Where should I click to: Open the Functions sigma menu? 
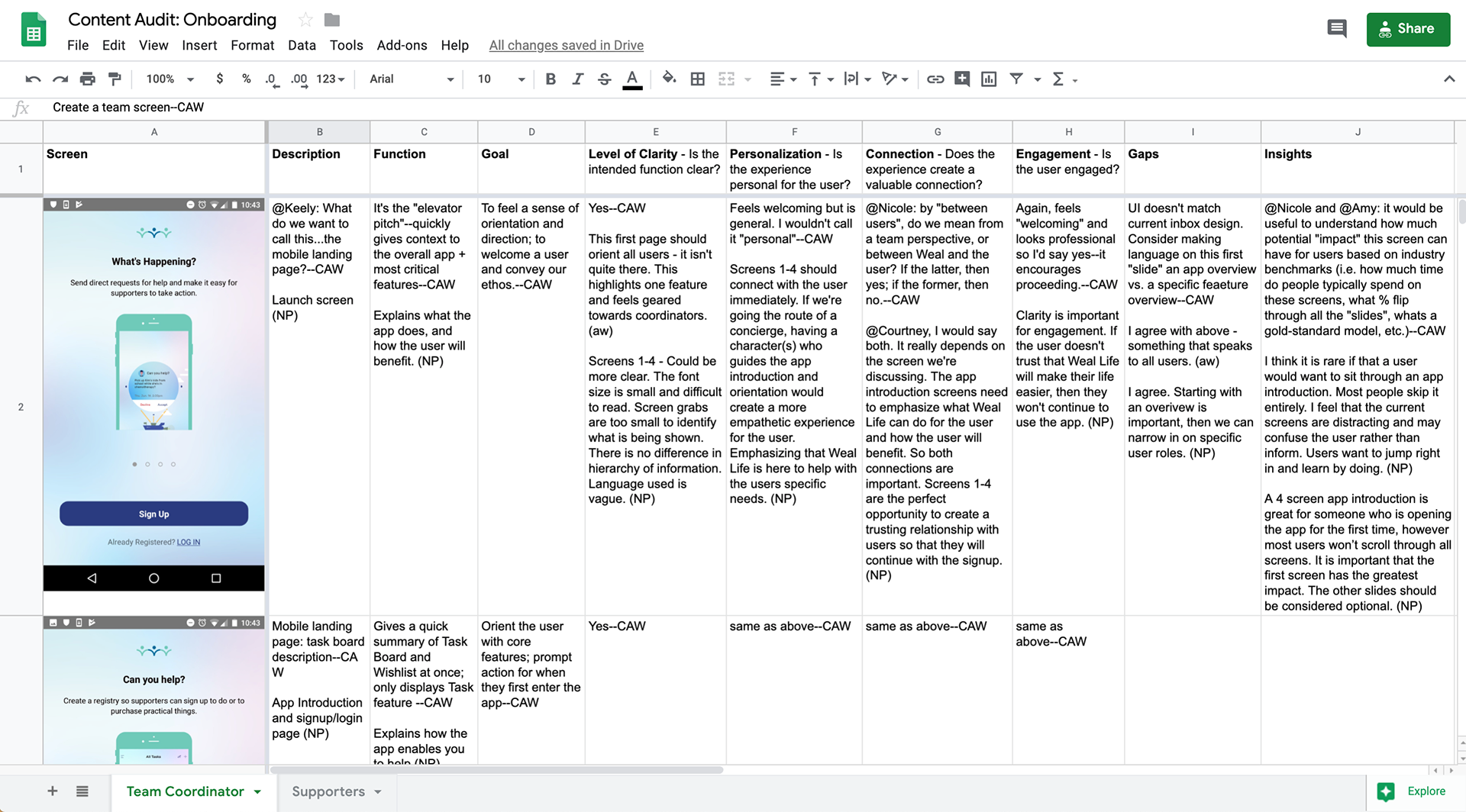[x=1064, y=79]
